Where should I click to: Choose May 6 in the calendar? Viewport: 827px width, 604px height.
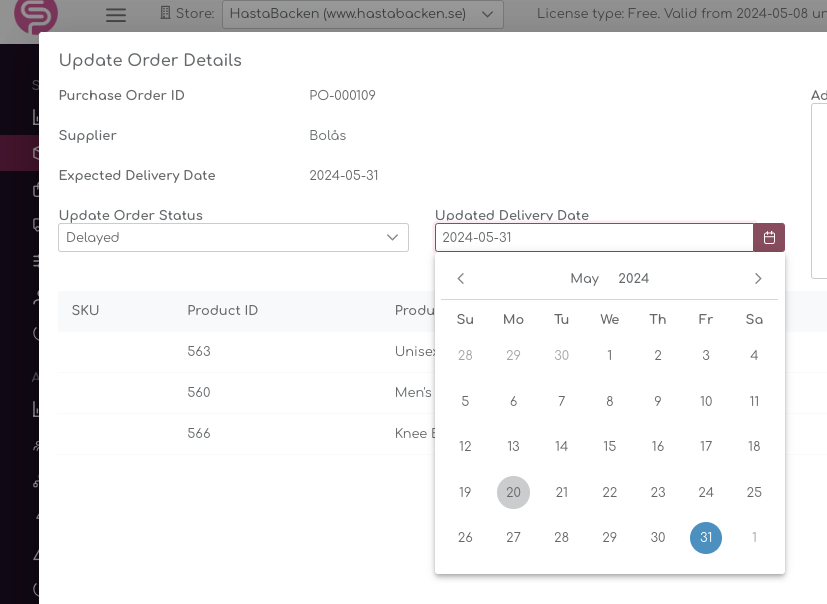coord(513,401)
